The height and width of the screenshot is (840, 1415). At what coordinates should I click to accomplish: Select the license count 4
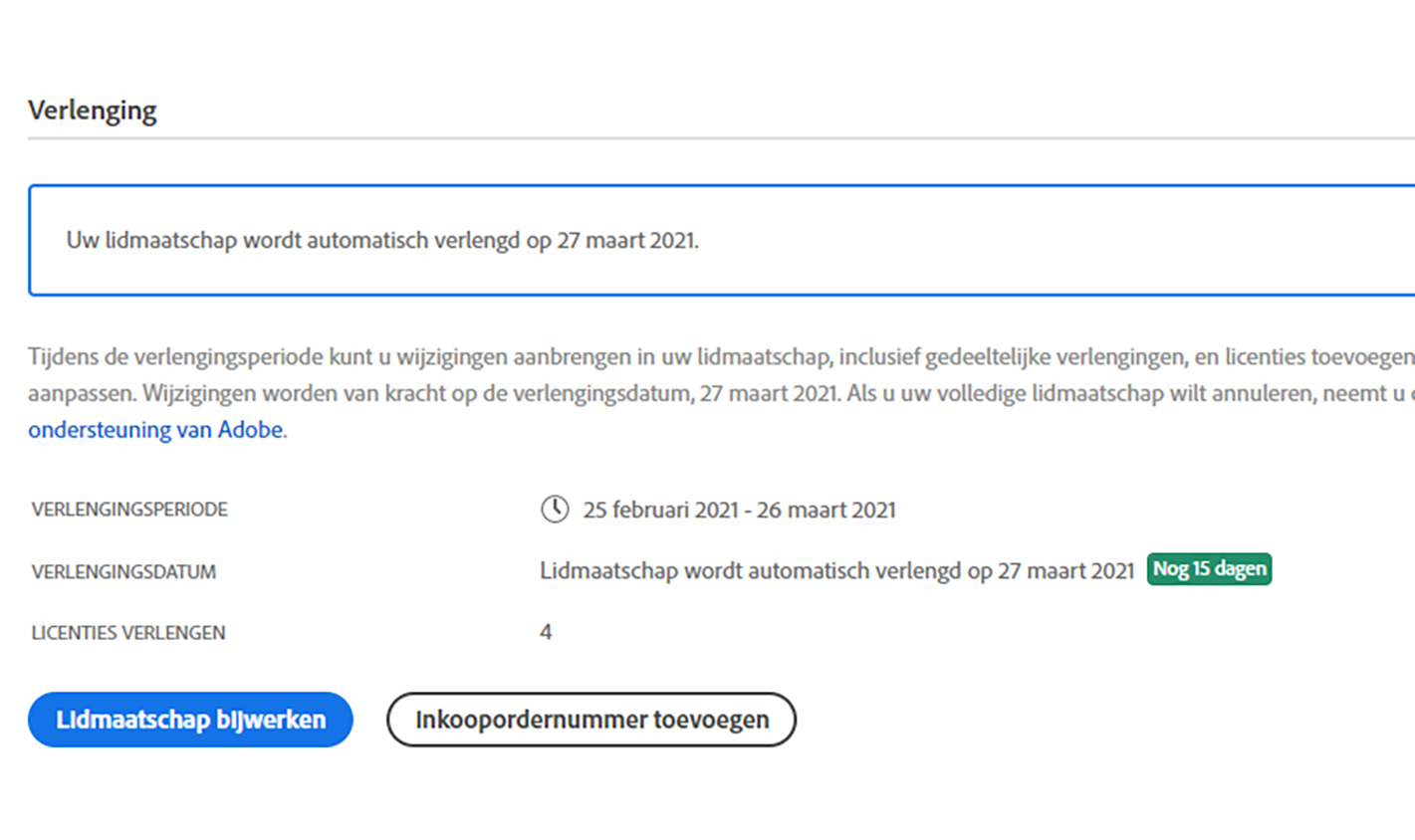pos(546,632)
